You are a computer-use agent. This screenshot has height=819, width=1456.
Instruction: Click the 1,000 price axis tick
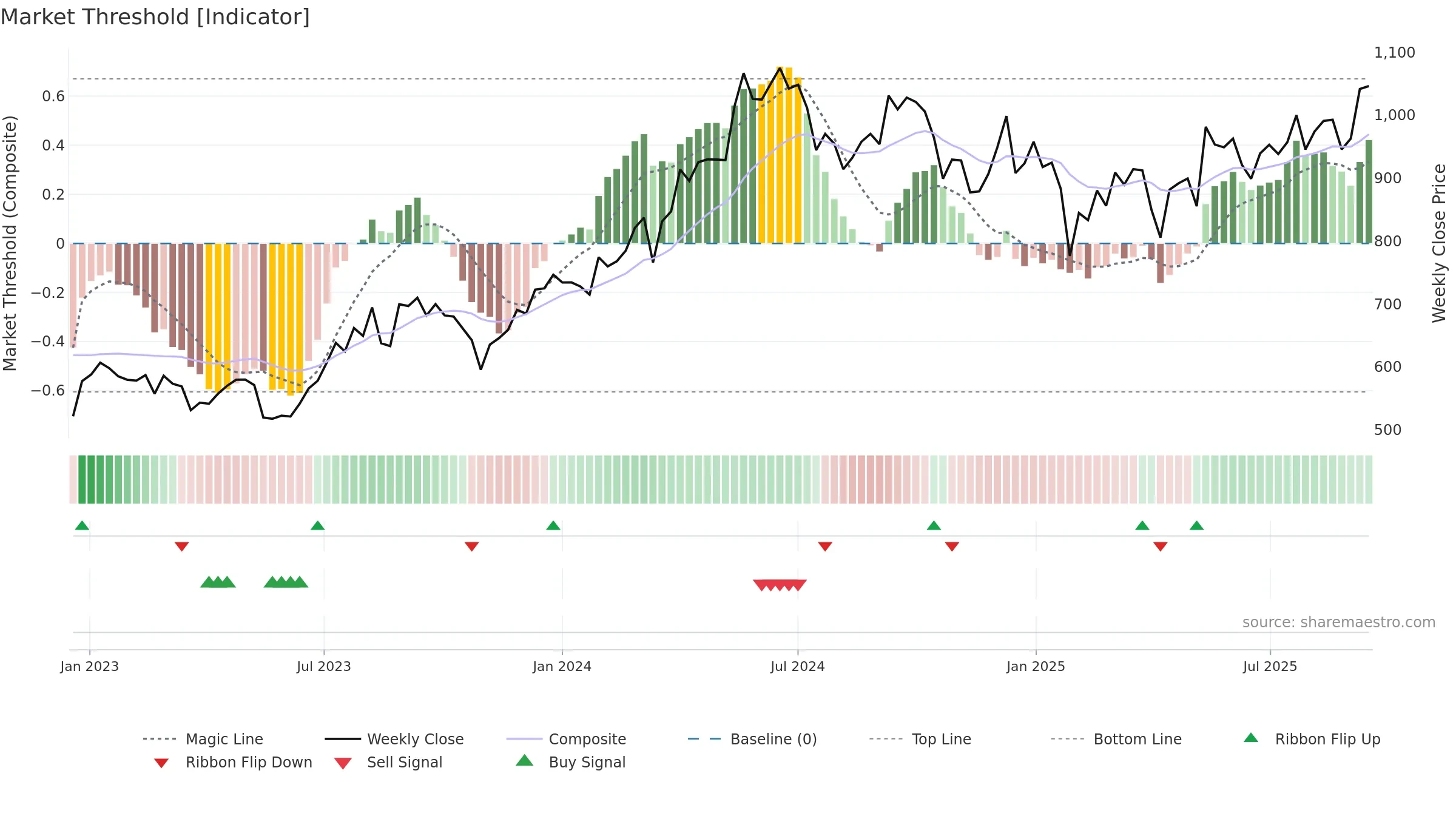1394,115
